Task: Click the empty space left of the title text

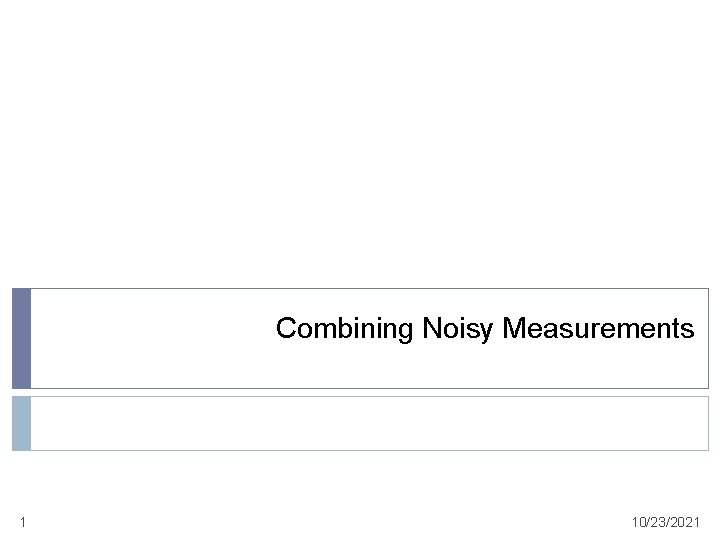Action: point(150,338)
